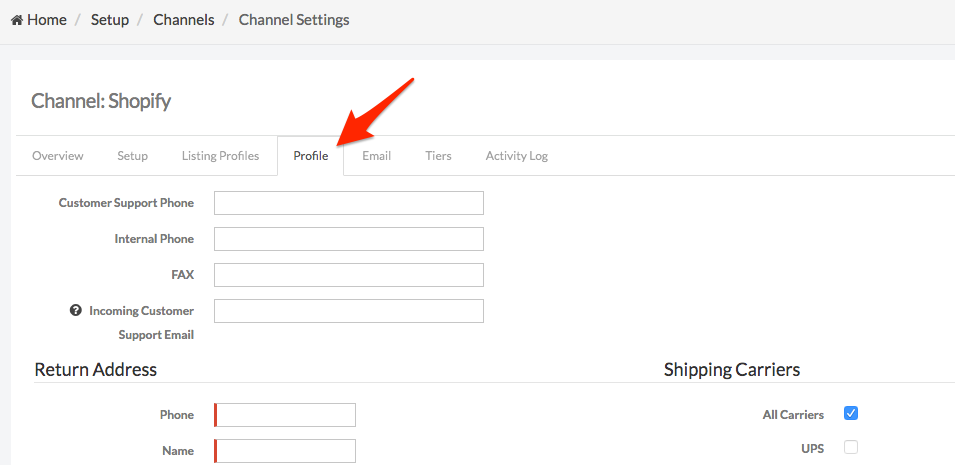Open the Setup breadcrumb link
955x465 pixels.
pyautogui.click(x=110, y=20)
